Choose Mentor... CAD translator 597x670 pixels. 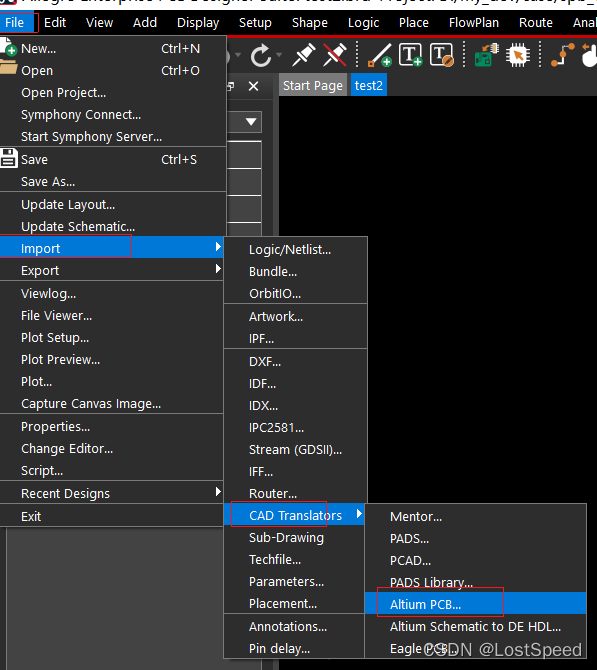click(x=475, y=517)
